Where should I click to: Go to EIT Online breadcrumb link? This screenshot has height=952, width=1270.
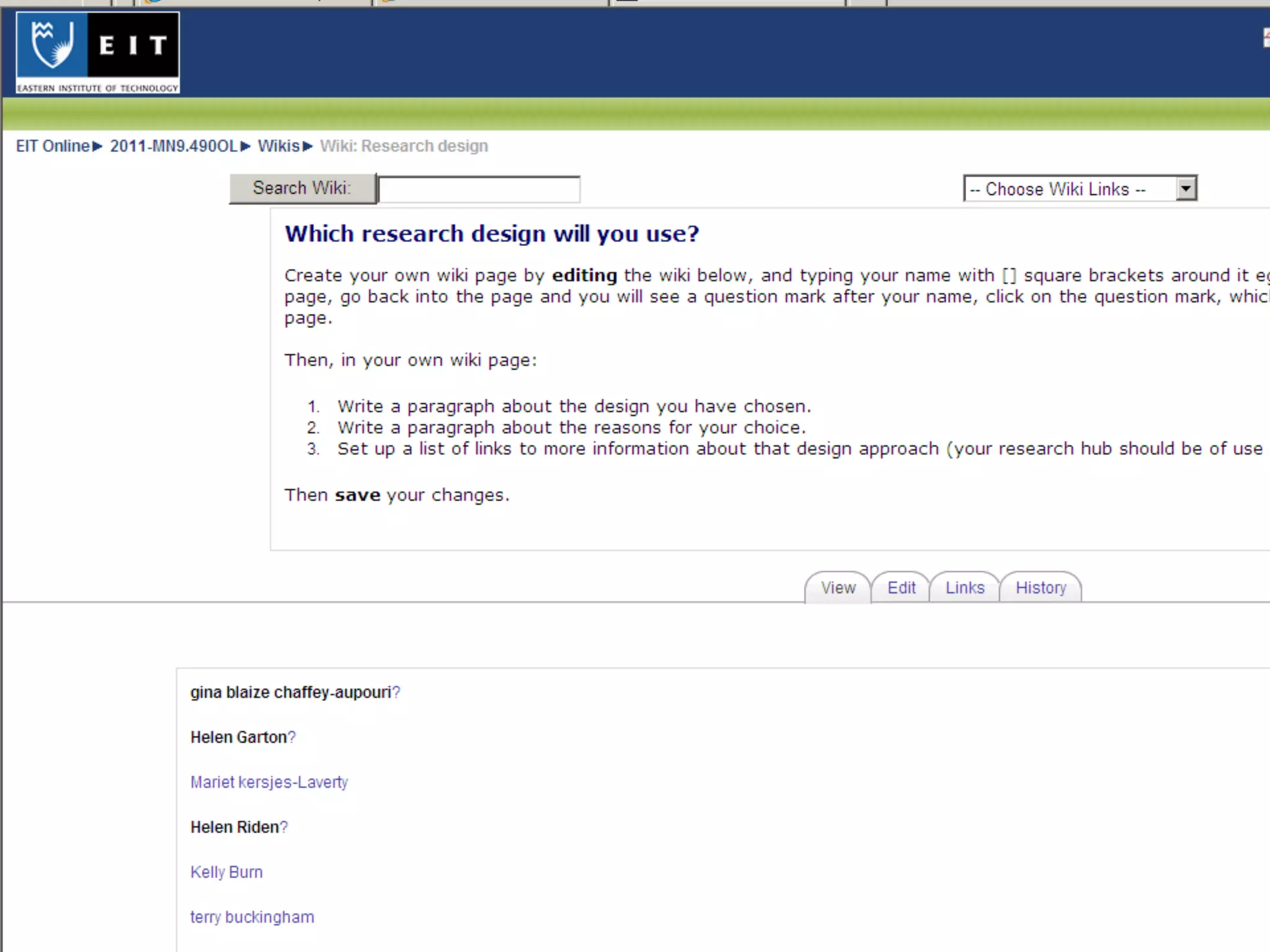point(53,146)
